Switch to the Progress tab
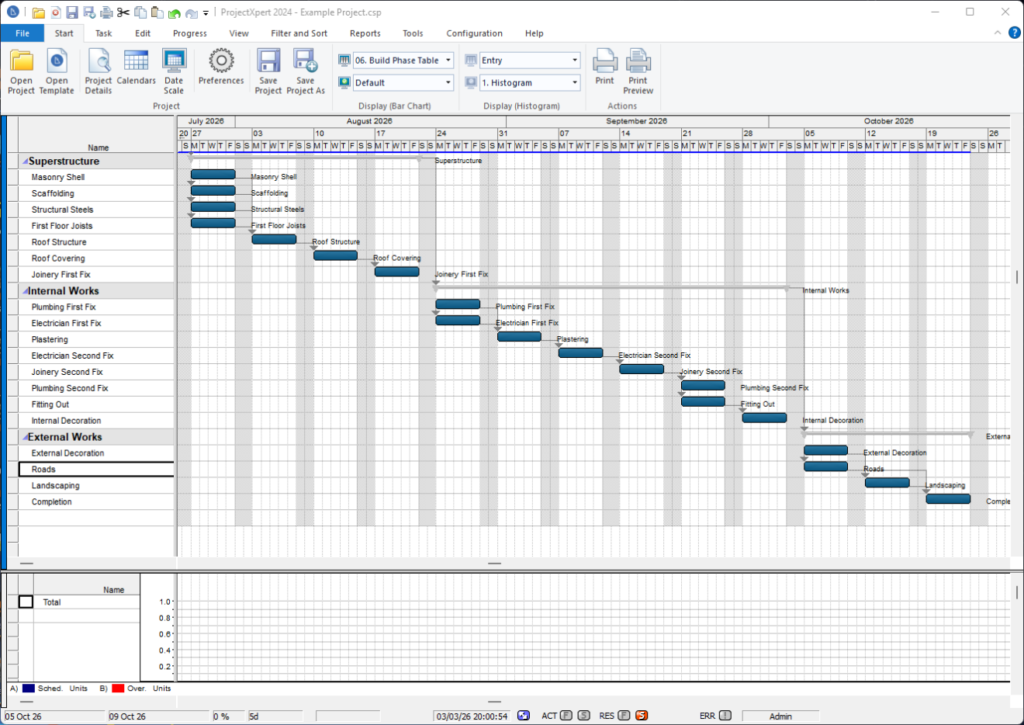This screenshot has width=1024, height=725. (190, 33)
